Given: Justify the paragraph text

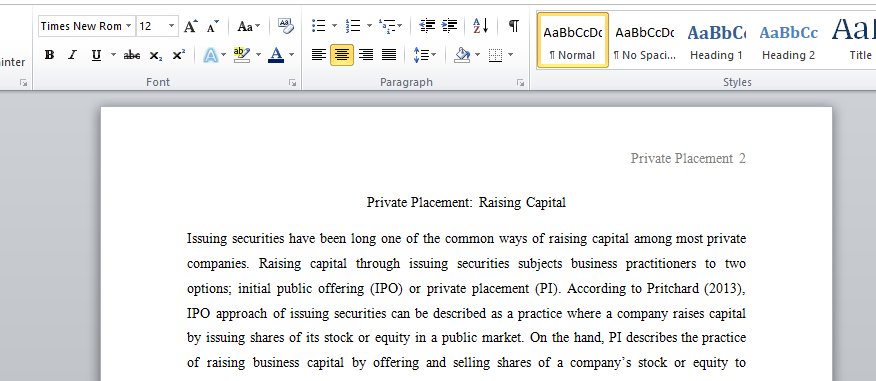Looking at the screenshot, I should click(389, 55).
